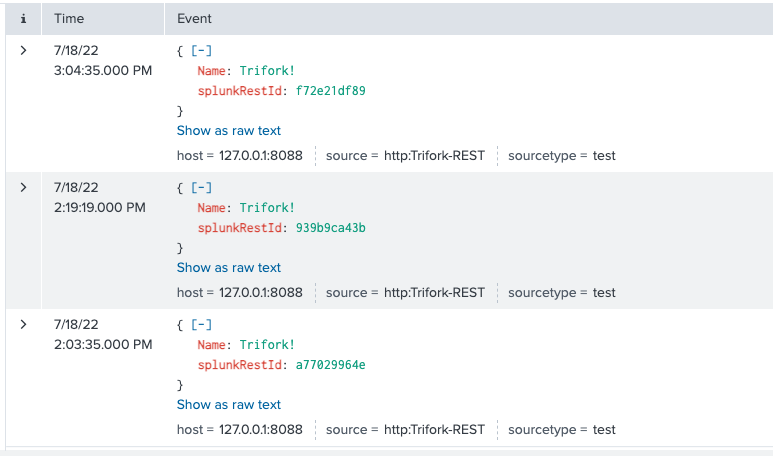Click source http:Trifork-REST in the 2:03:35 PM event
Viewport: 773px width, 456px height.
coord(434,430)
